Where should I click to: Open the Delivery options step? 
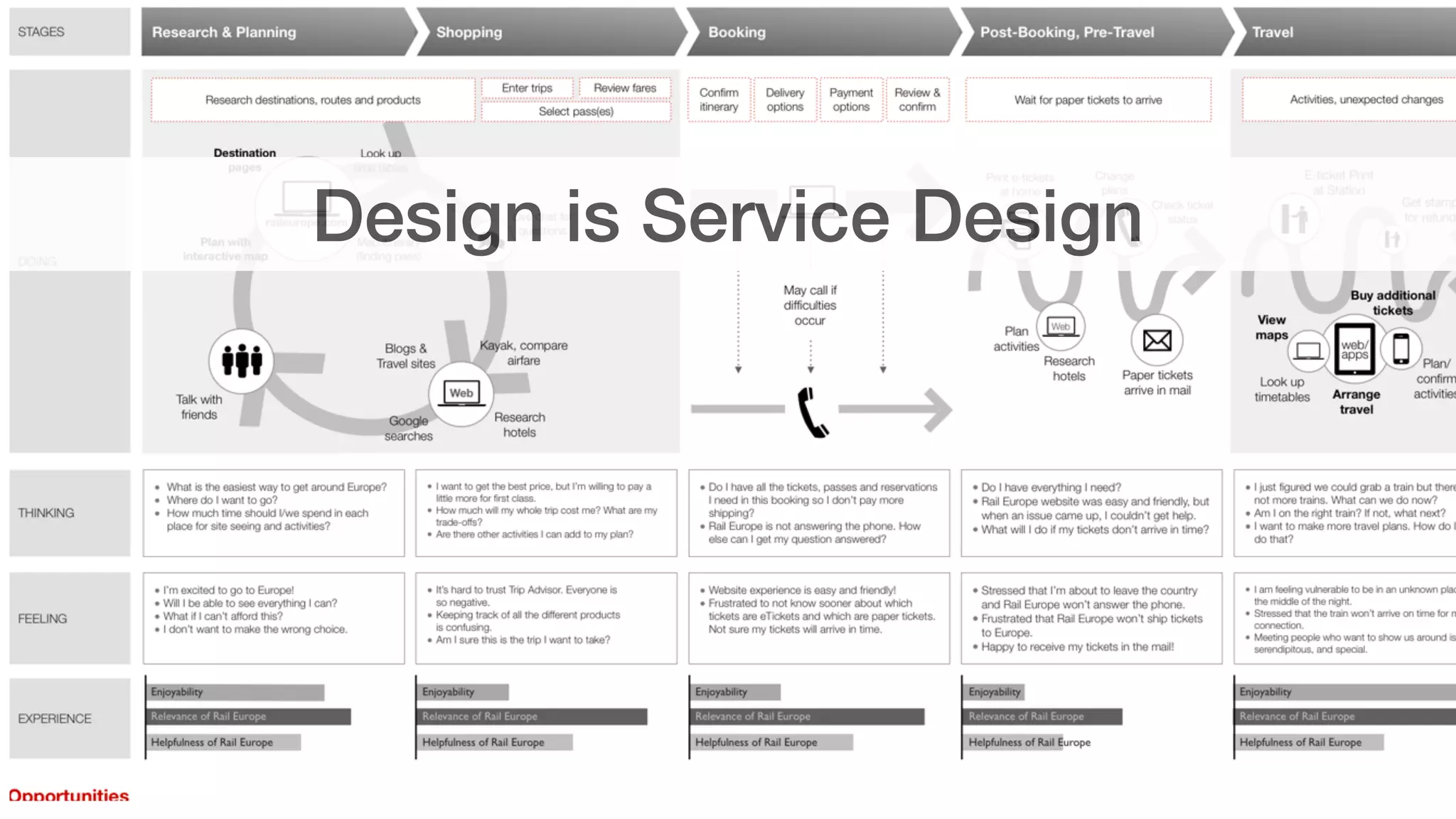coord(785,100)
